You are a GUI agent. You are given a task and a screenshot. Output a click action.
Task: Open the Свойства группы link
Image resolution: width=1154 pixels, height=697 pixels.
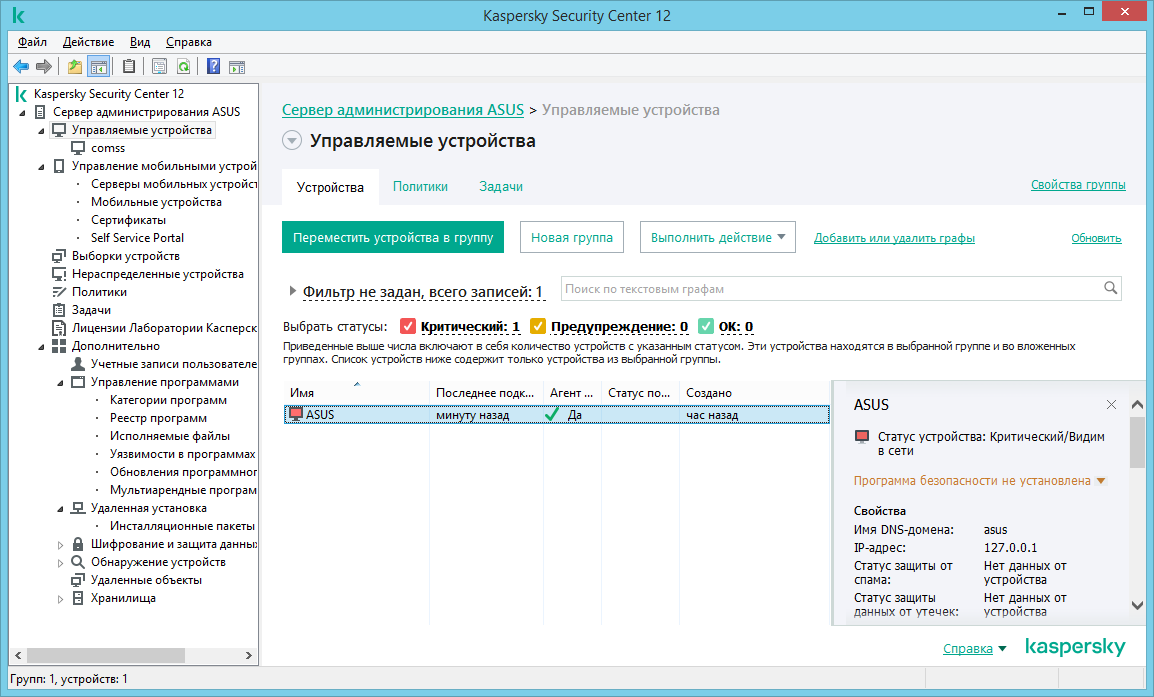click(x=1078, y=185)
